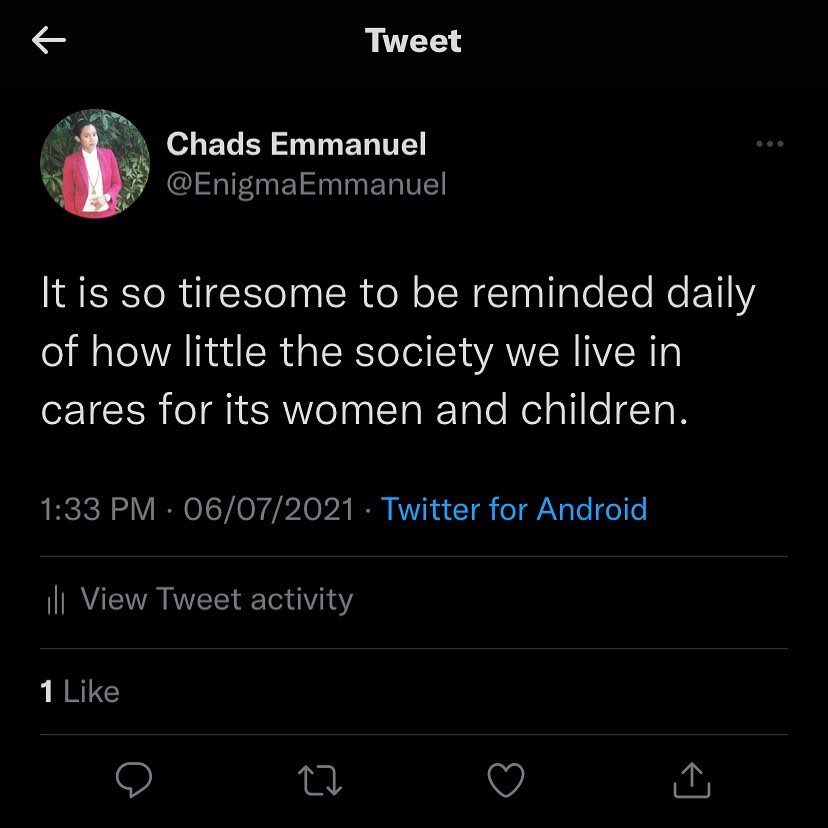This screenshot has height=828, width=828.
Task: Show the list of likes via "1 Like"
Action: (x=80, y=691)
